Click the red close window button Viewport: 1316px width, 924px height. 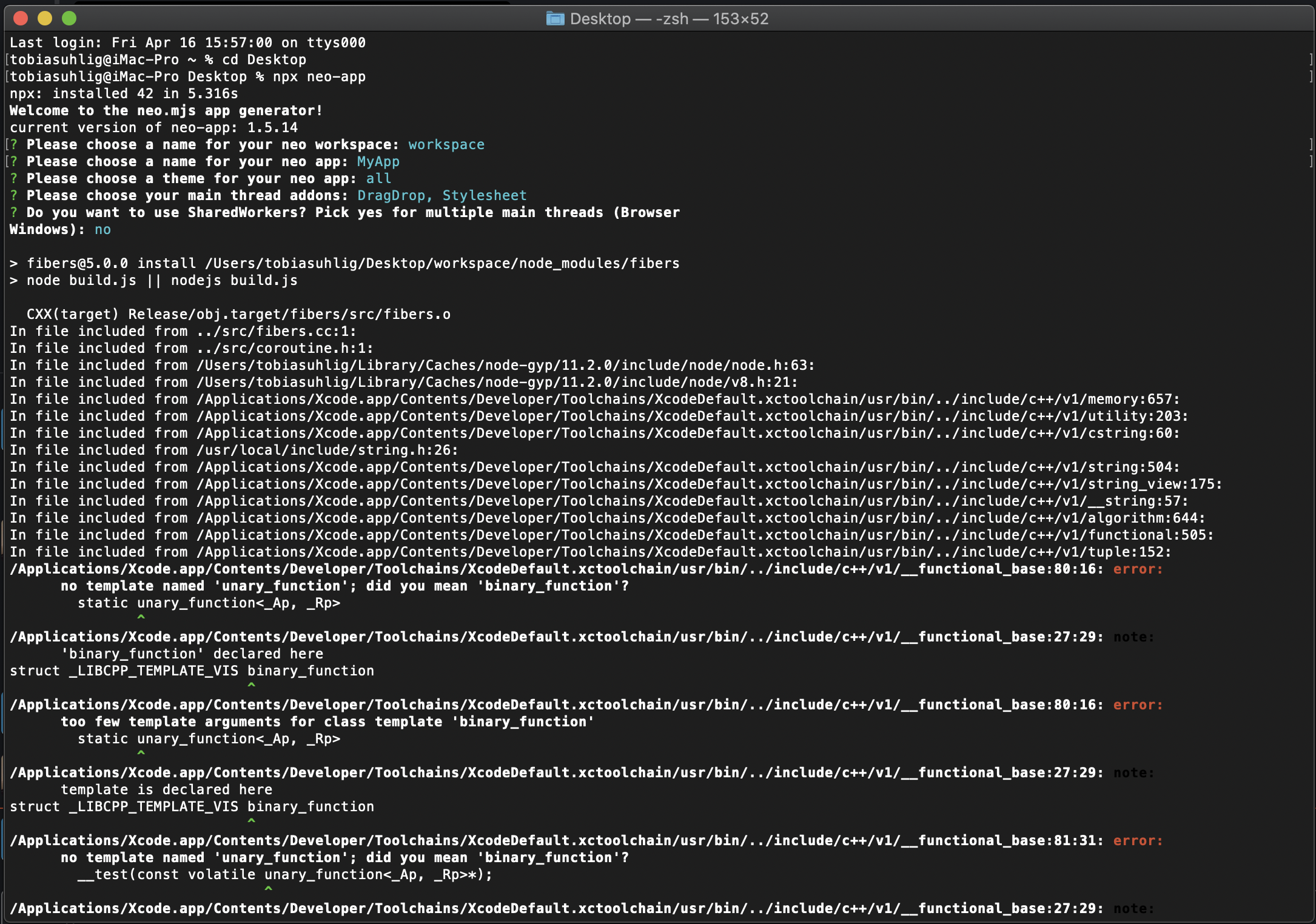[x=21, y=19]
